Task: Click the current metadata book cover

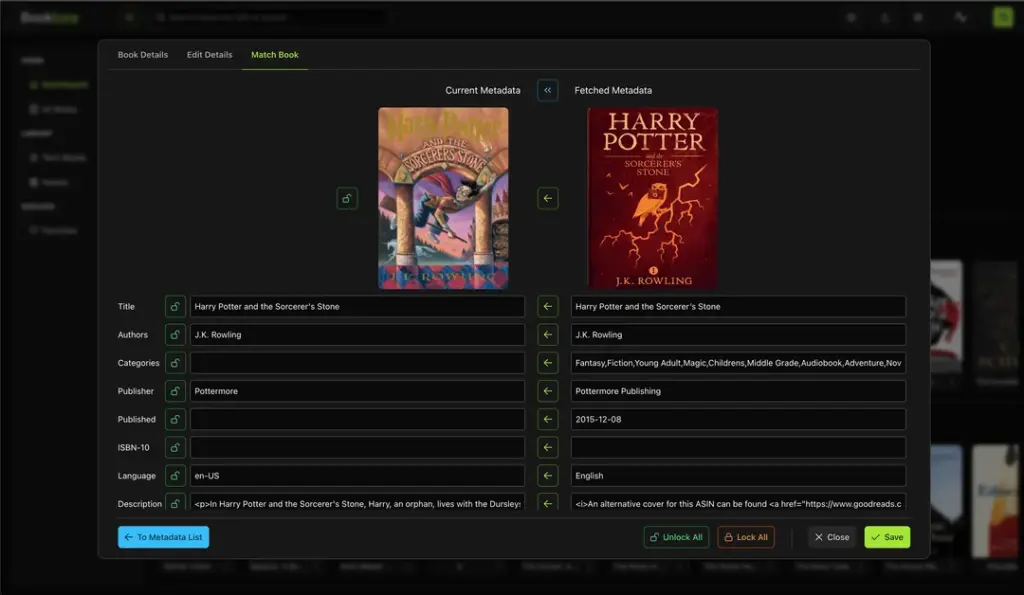Action: coord(443,198)
